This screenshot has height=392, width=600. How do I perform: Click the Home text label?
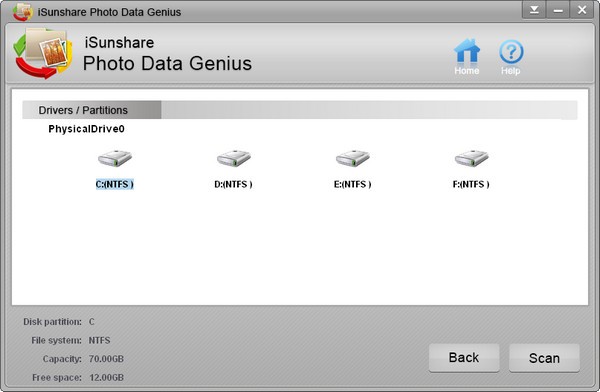(466, 70)
